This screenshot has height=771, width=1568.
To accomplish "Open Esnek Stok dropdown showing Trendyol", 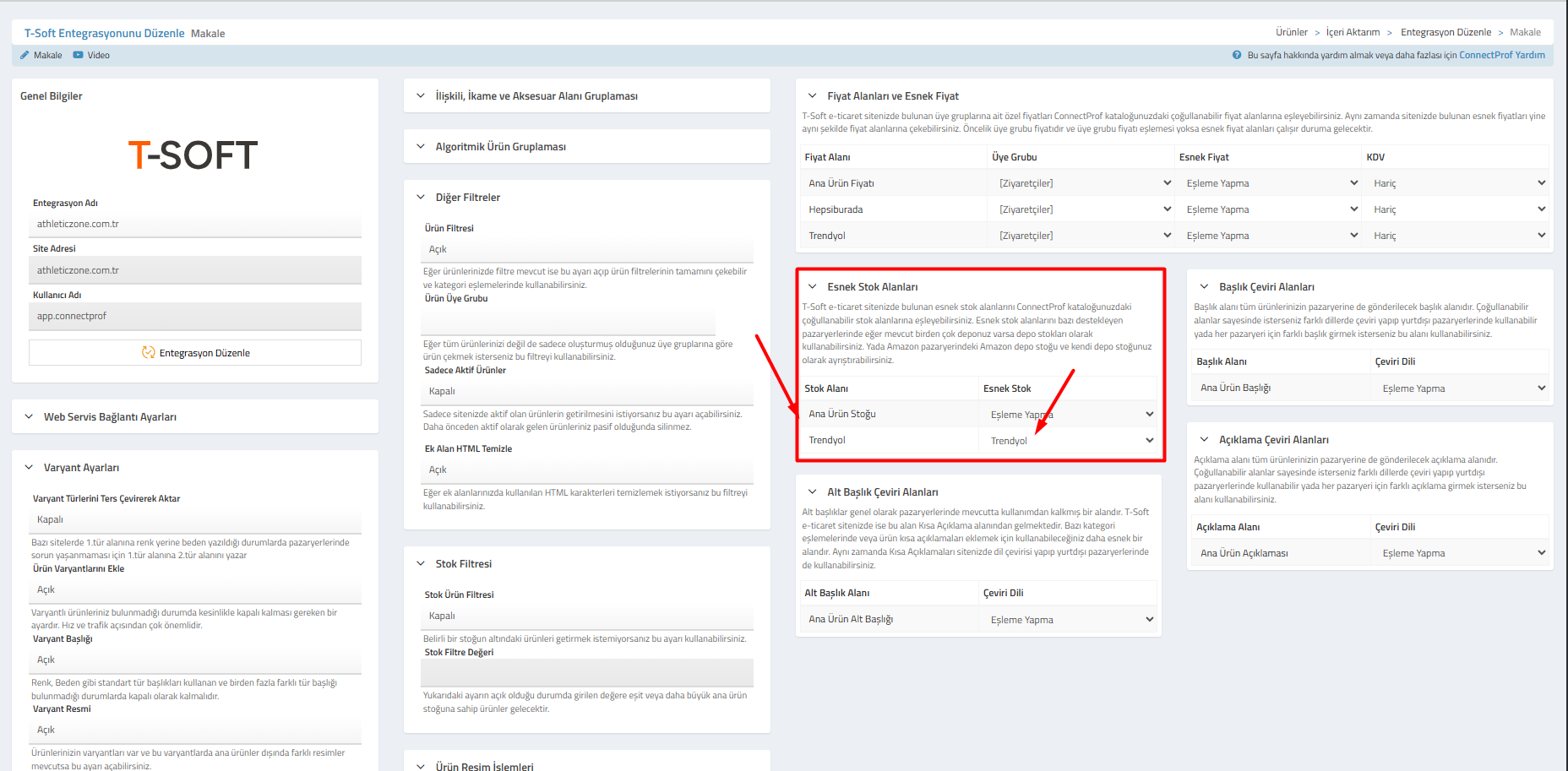I will tap(1069, 441).
